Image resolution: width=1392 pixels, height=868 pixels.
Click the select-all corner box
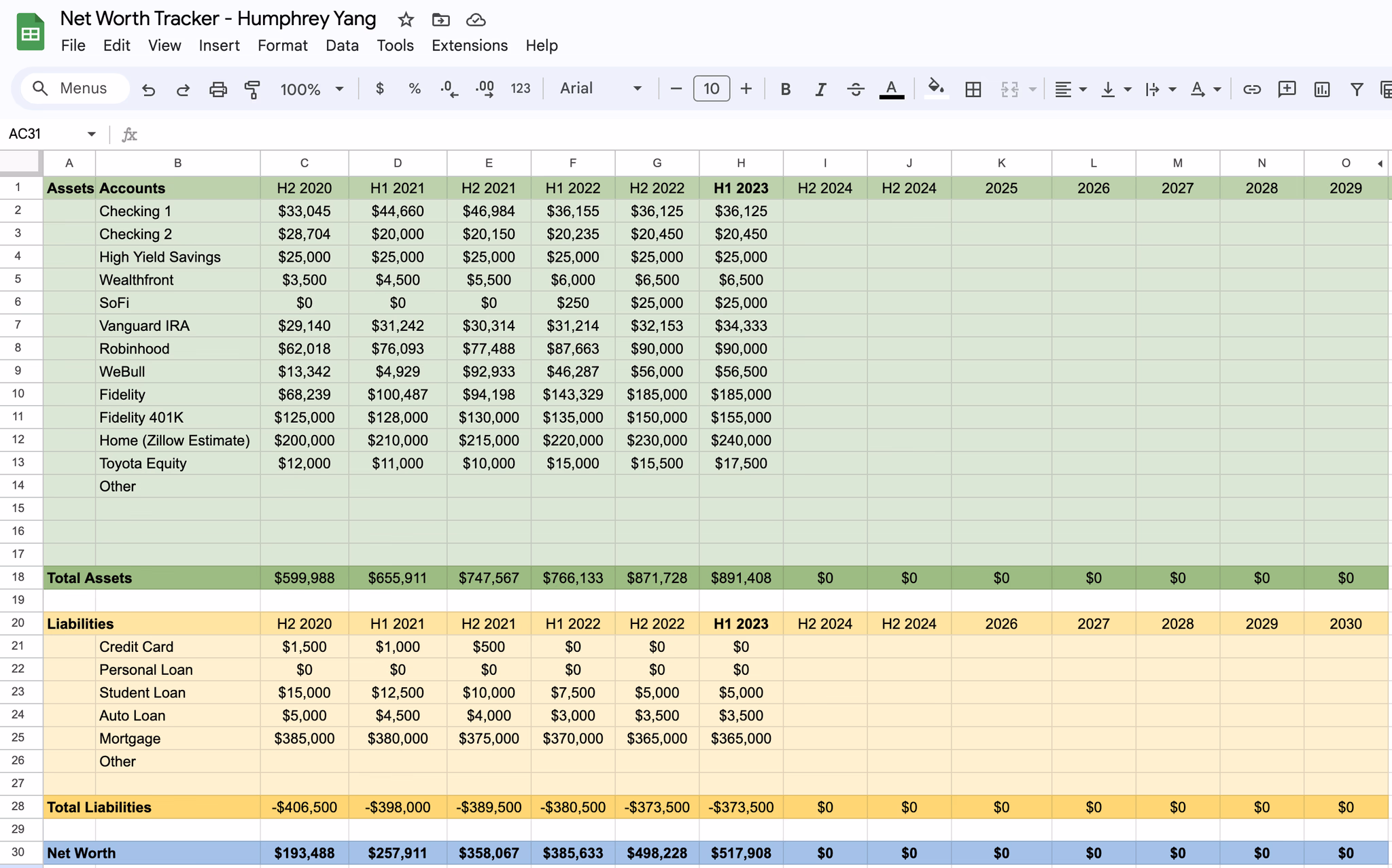click(x=21, y=163)
